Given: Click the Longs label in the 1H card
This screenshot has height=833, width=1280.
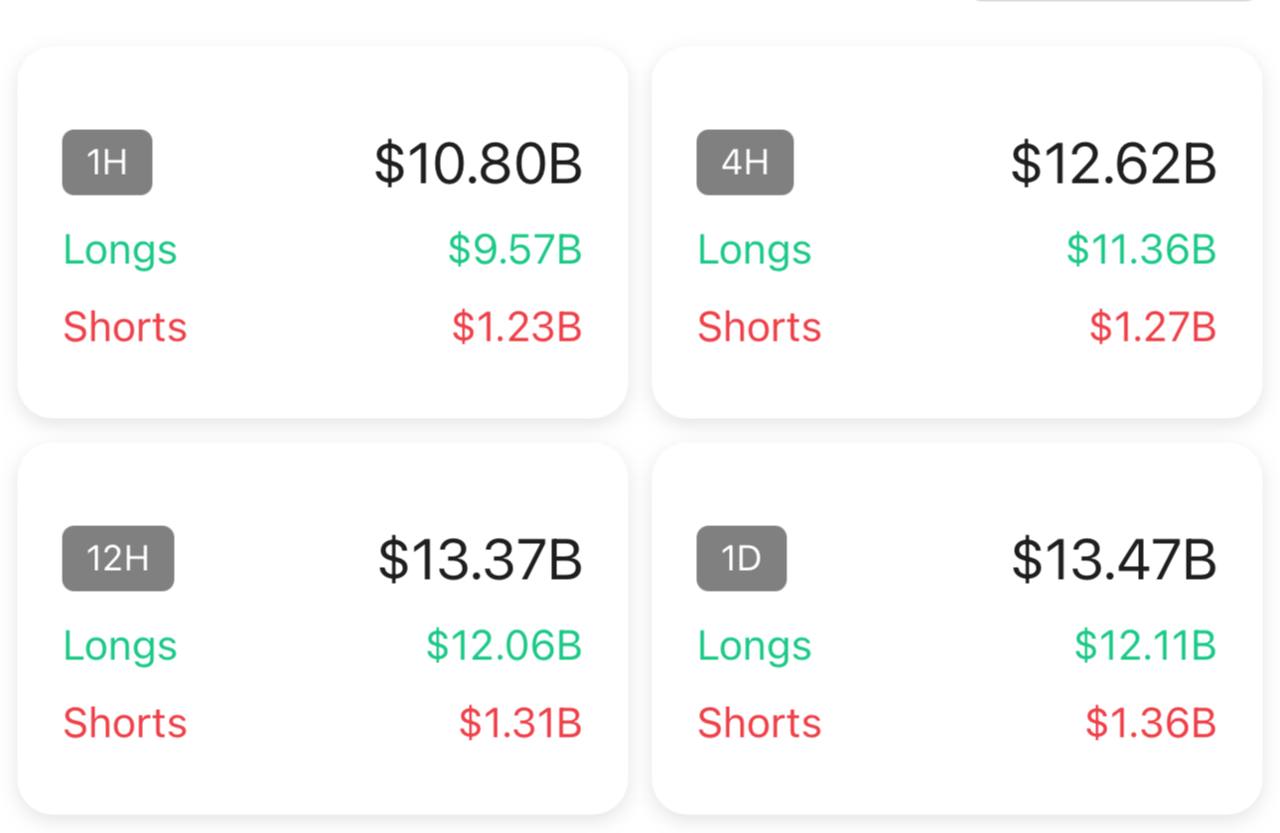Looking at the screenshot, I should (120, 250).
